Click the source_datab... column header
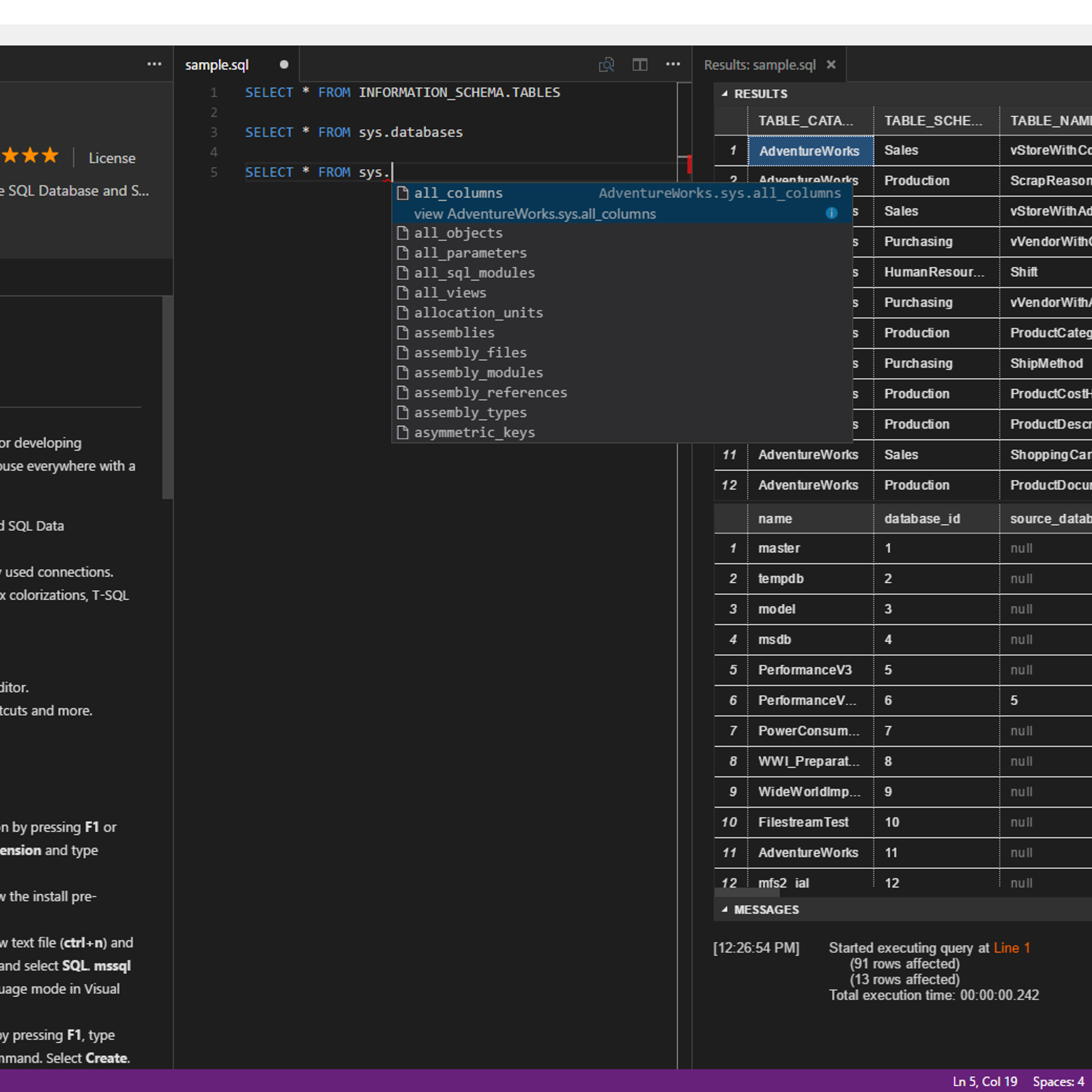Screen dimensions: 1092x1092 1046,519
